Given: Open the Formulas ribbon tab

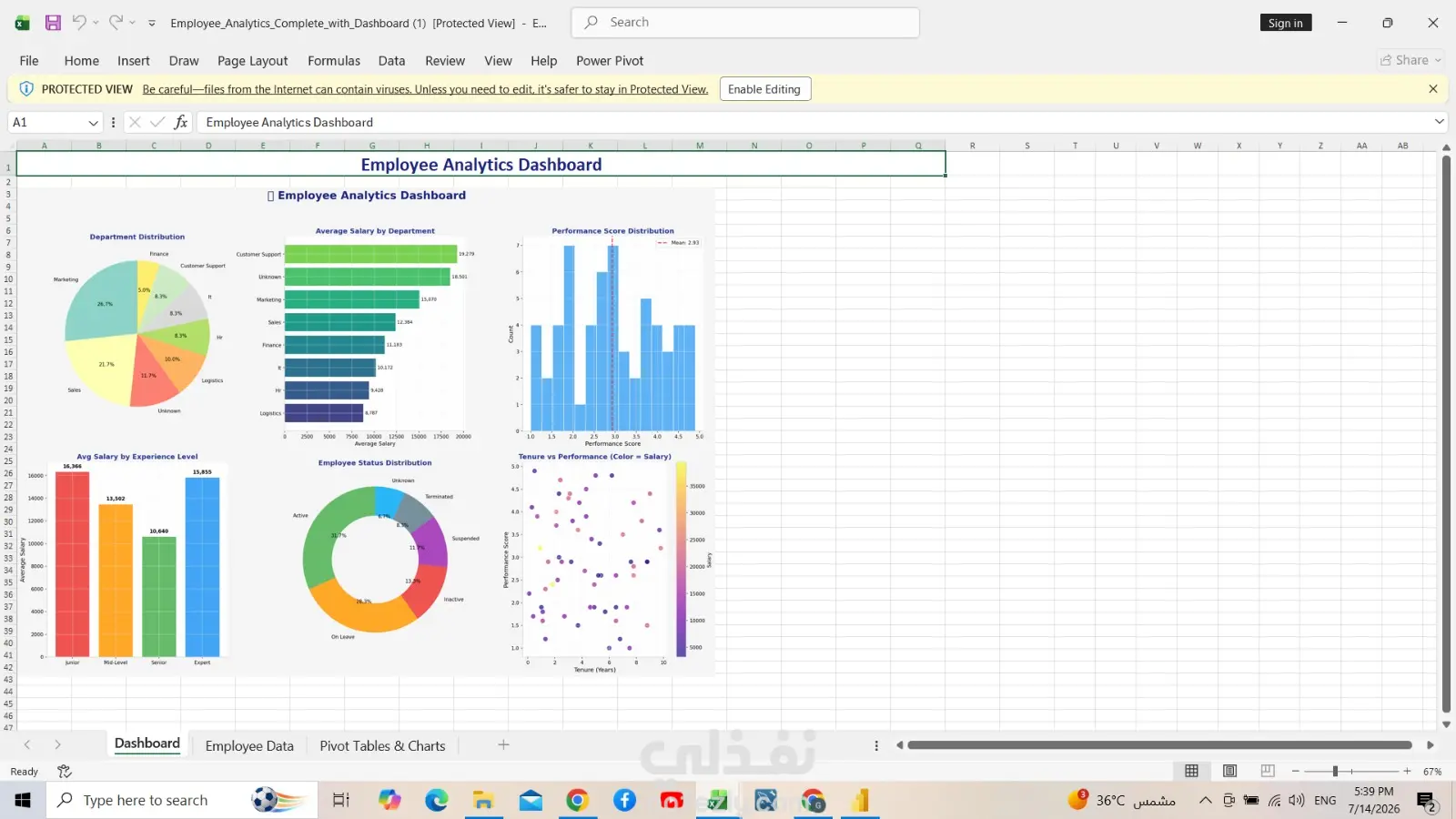Looking at the screenshot, I should pos(334,61).
